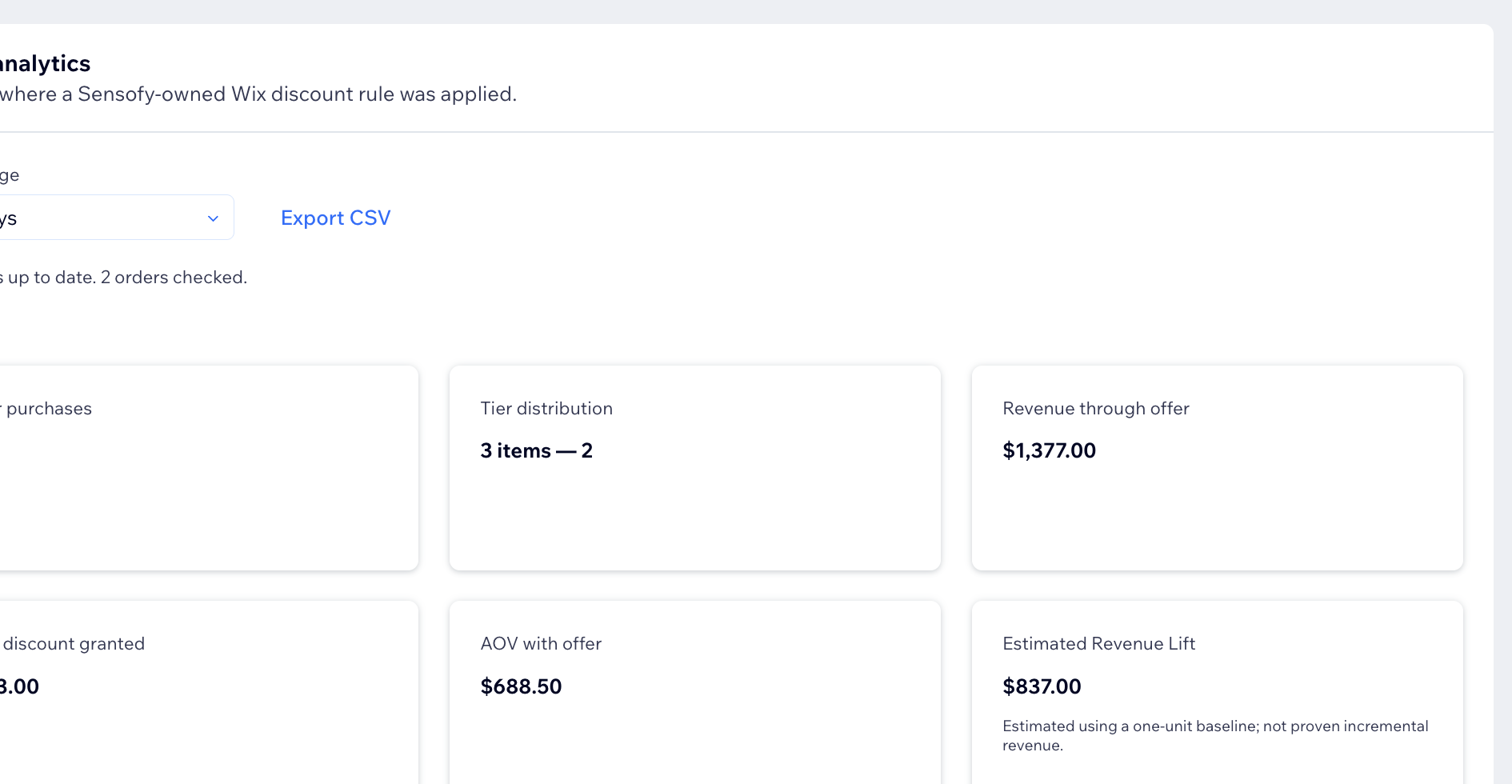Click the Wix discount rule description text
1512x784 pixels.
(258, 94)
